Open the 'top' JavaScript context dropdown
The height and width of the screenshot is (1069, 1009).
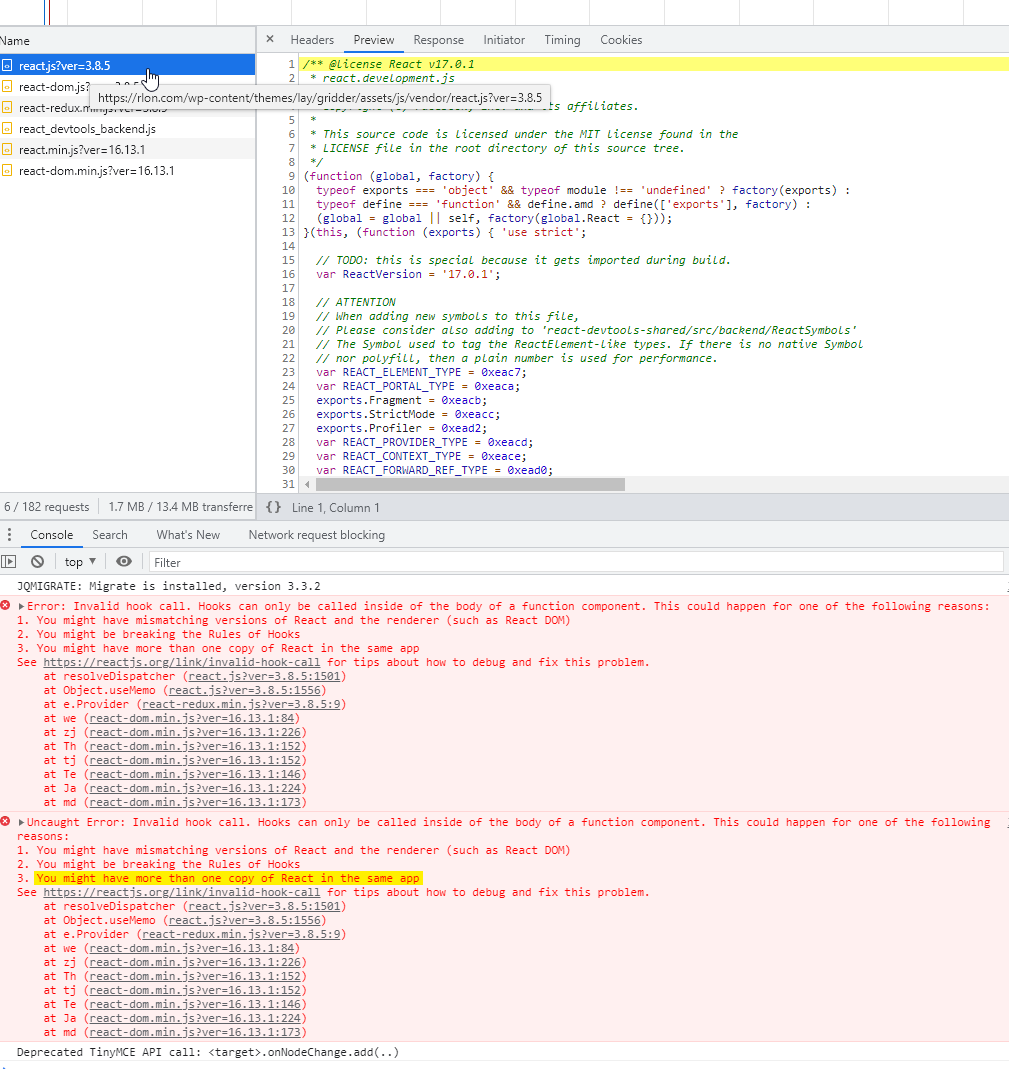[80, 562]
